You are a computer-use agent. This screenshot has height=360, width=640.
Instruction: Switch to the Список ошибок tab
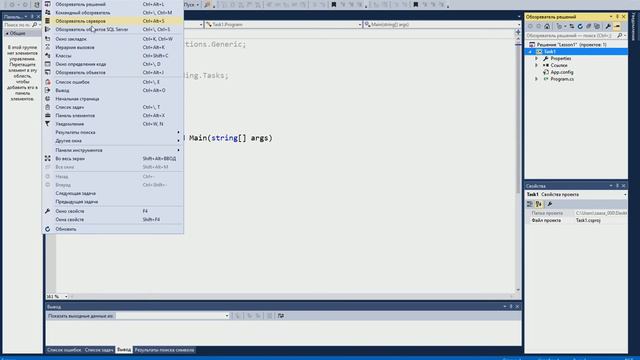point(64,350)
